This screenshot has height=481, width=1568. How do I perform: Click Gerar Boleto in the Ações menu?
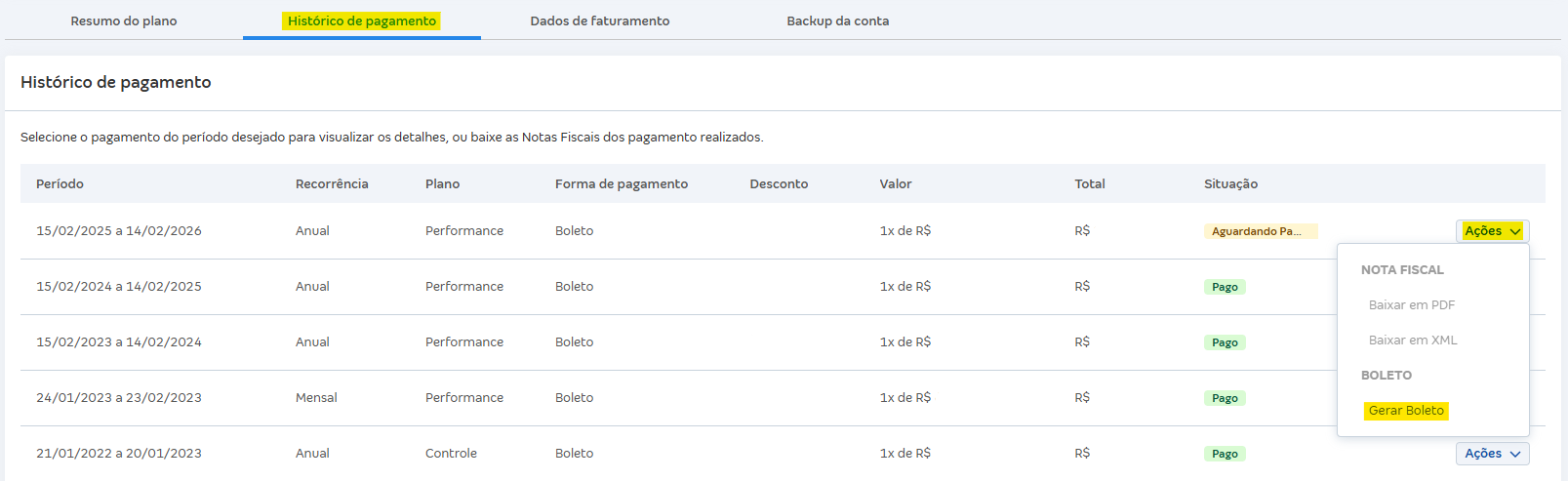[x=1406, y=411]
